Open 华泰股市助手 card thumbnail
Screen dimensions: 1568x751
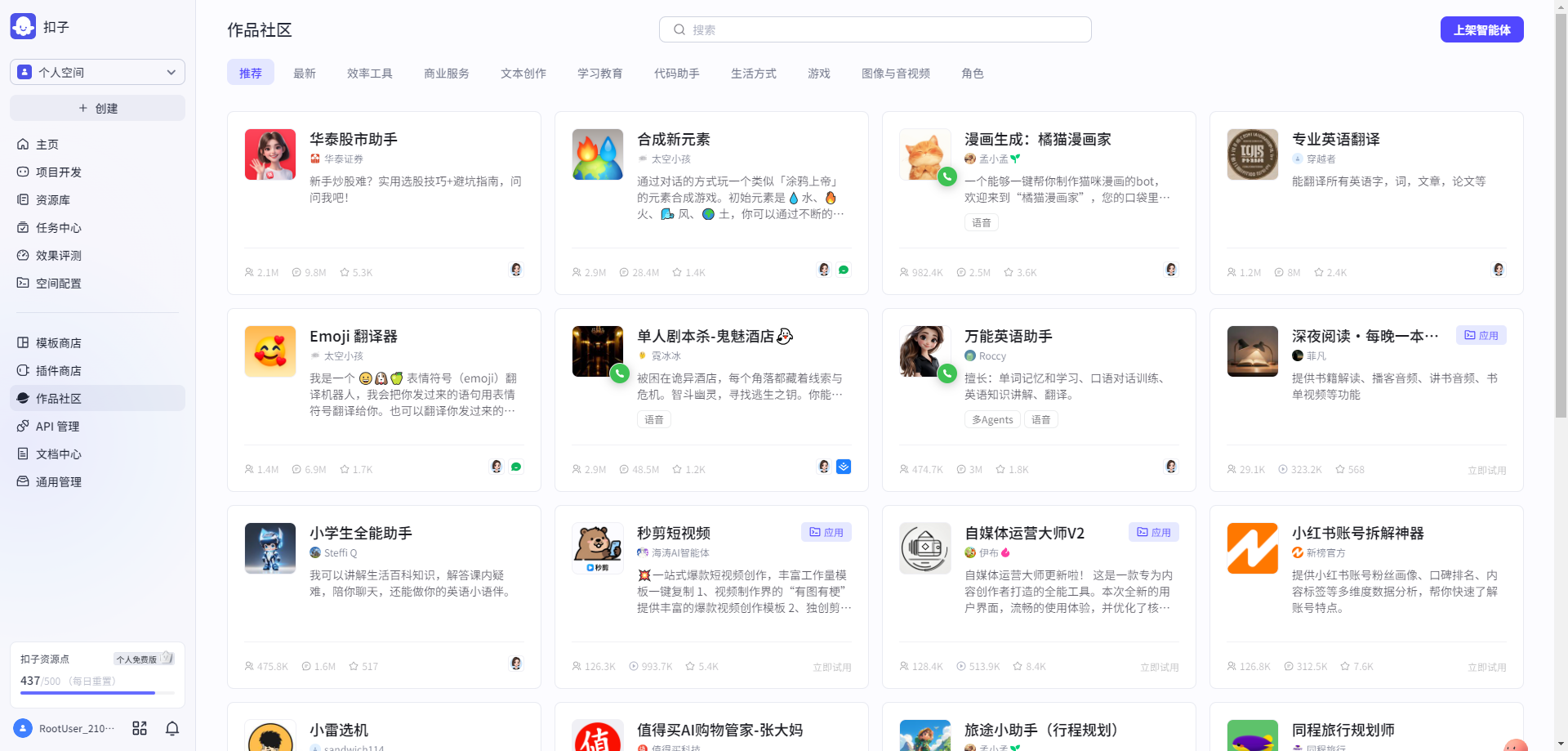pos(270,154)
